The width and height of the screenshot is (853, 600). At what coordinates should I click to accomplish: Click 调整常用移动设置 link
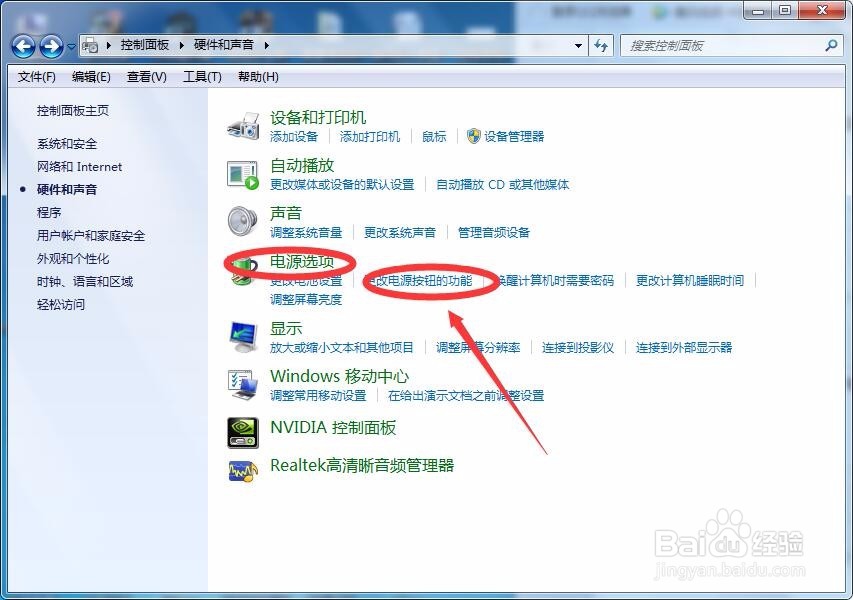[318, 395]
